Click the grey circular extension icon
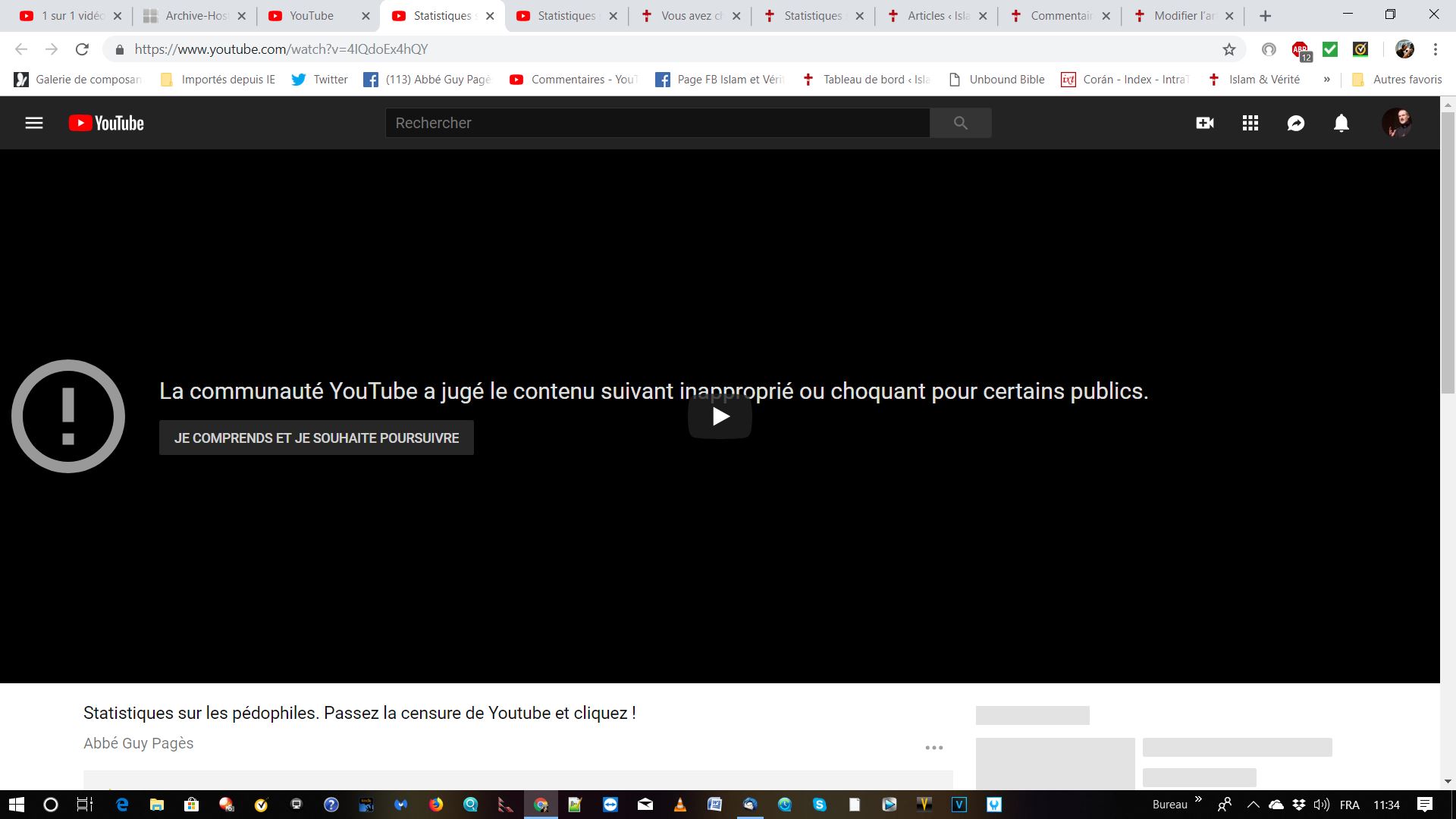1456x819 pixels. coord(1269,49)
